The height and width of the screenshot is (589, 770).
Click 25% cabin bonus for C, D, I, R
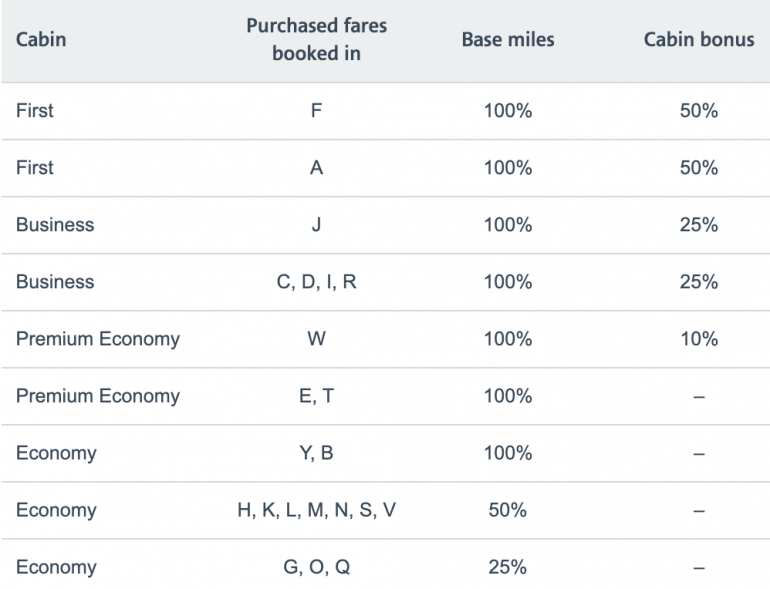click(699, 282)
